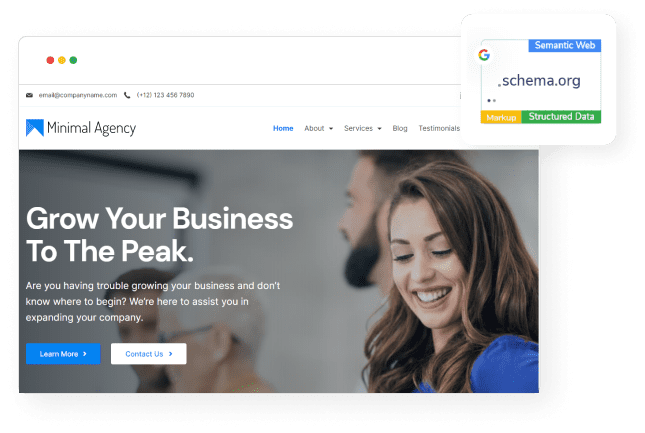Open the Blog nav item

pos(400,128)
